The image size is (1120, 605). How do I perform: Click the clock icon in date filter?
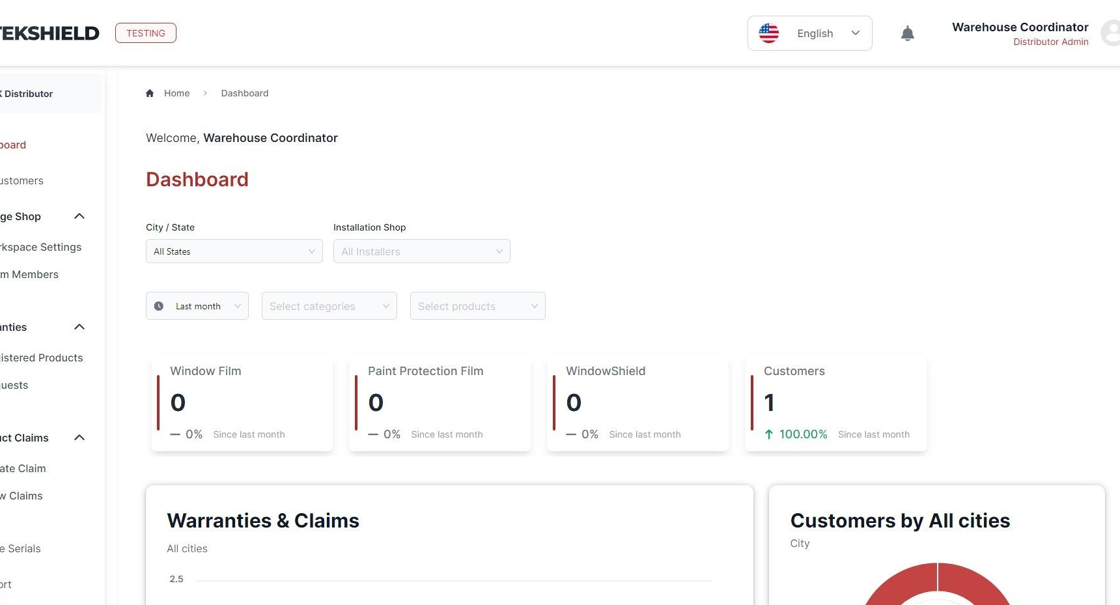coord(159,306)
